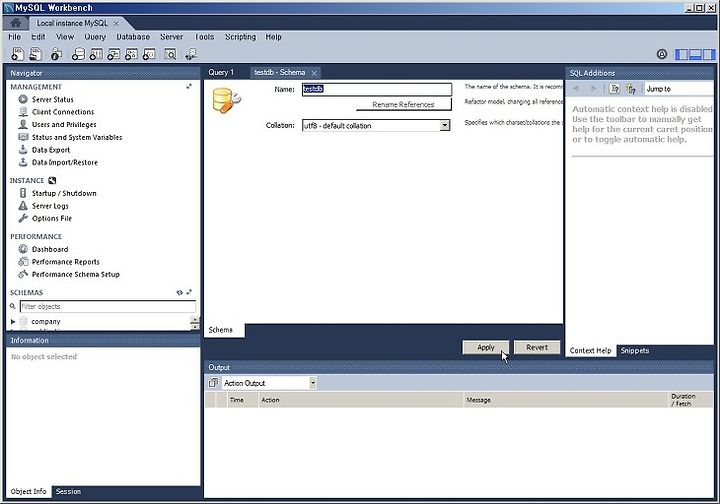Click the Server Status icon in Navigator
Image resolution: width=720 pixels, height=504 pixels.
[23, 99]
